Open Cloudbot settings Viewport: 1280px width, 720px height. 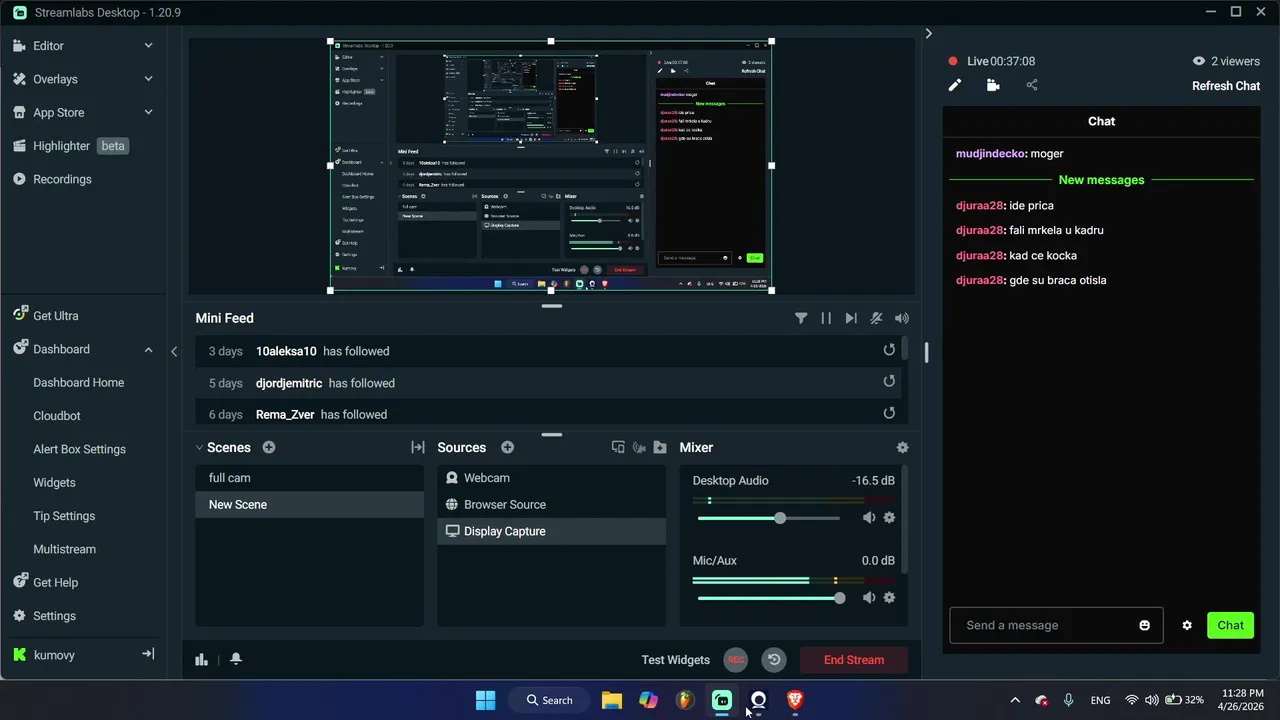[x=56, y=416]
